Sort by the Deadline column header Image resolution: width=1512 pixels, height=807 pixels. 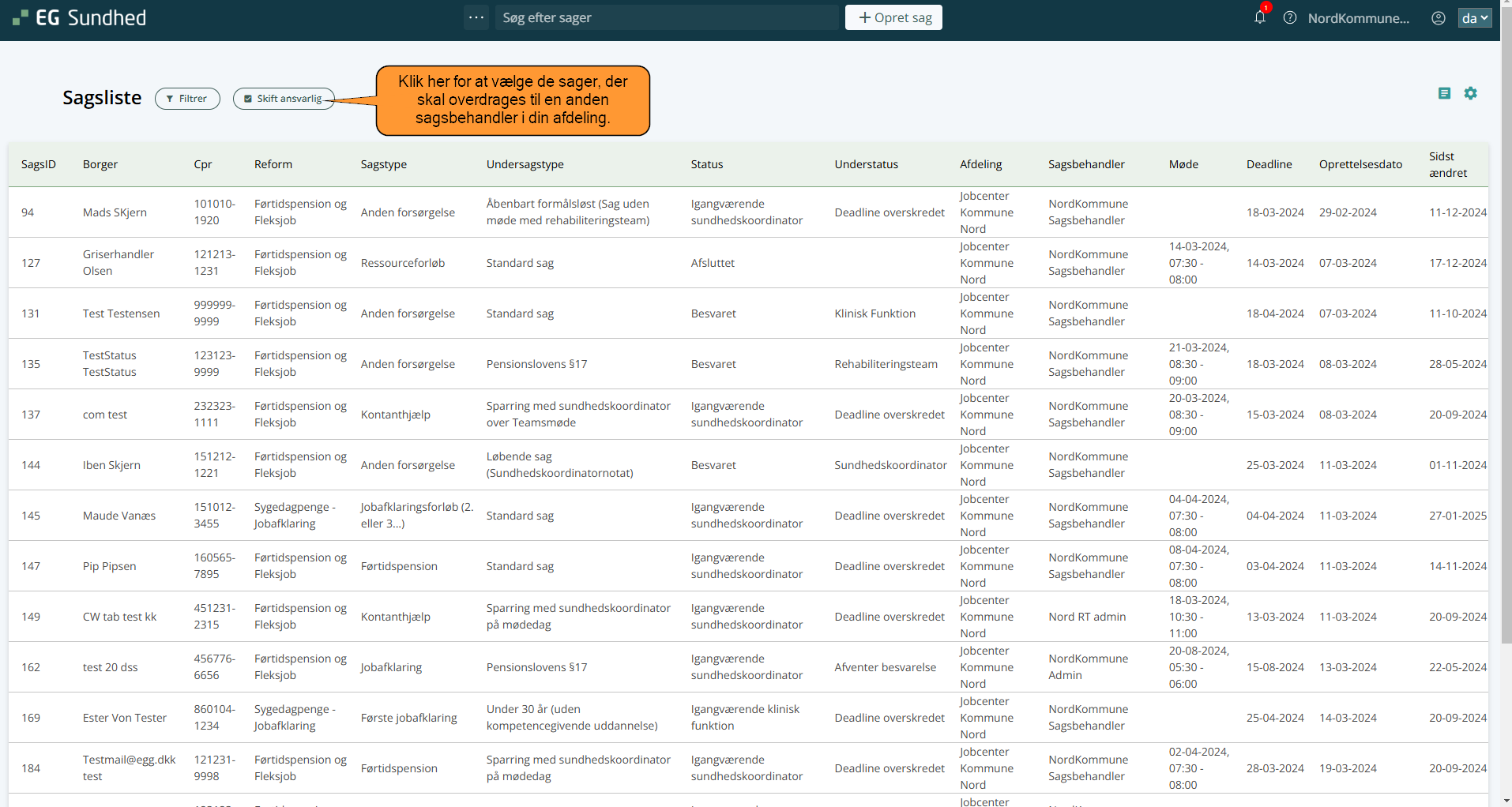point(1269,164)
